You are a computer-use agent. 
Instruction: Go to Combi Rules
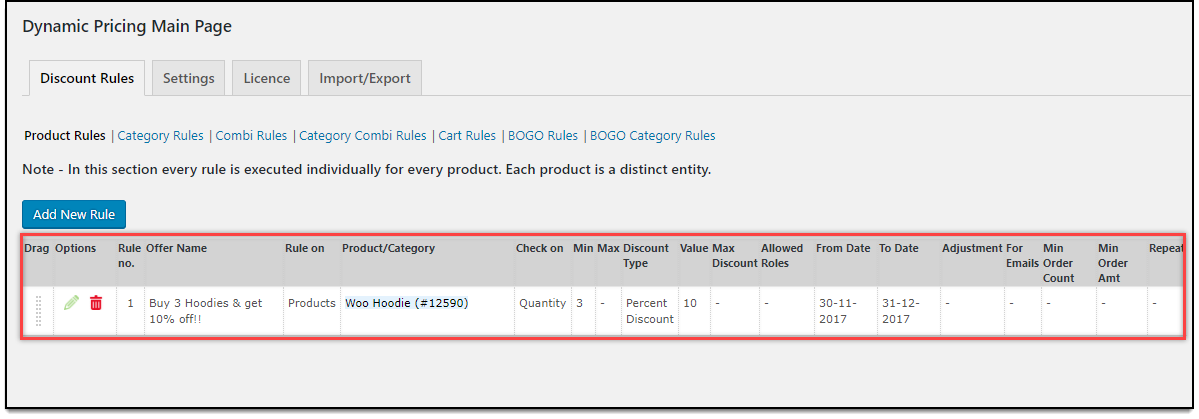[x=252, y=136]
